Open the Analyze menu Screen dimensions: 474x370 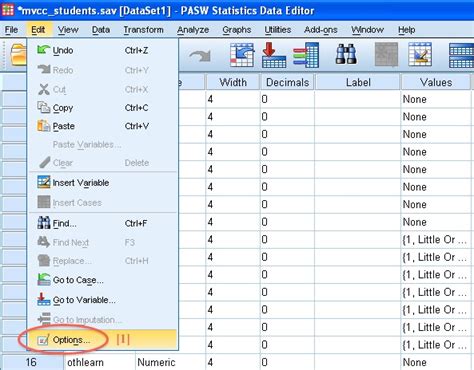pyautogui.click(x=193, y=30)
